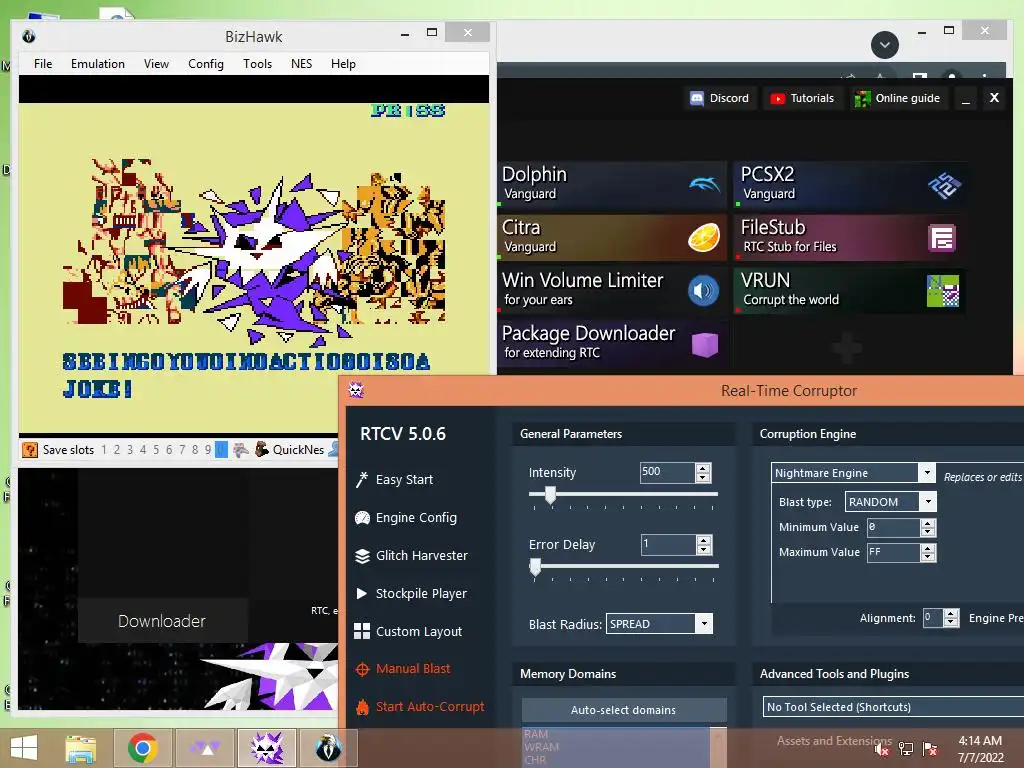Launch PCSX2 Vanguard from the launcher
The image size is (1024, 768).
click(849, 185)
